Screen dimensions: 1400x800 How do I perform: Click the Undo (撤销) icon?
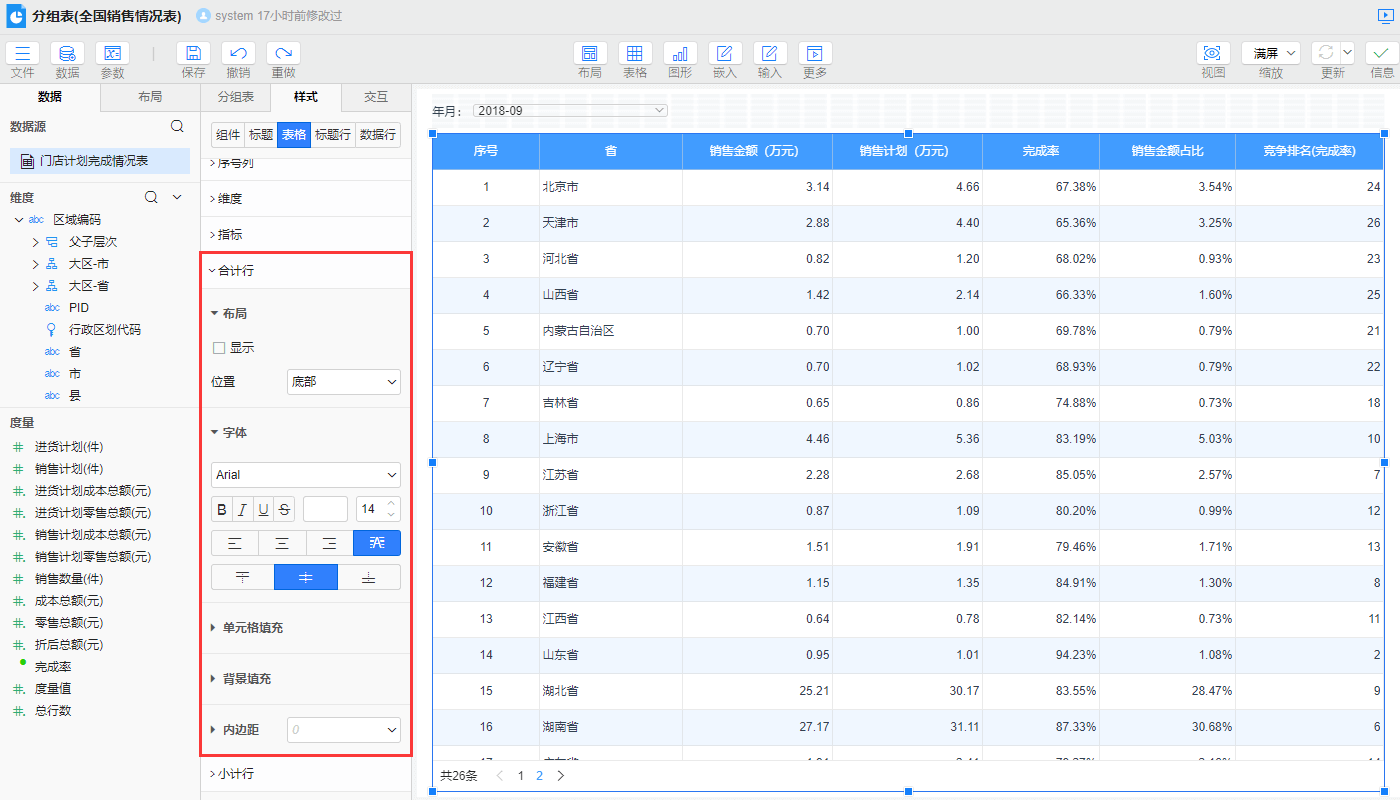point(238,54)
